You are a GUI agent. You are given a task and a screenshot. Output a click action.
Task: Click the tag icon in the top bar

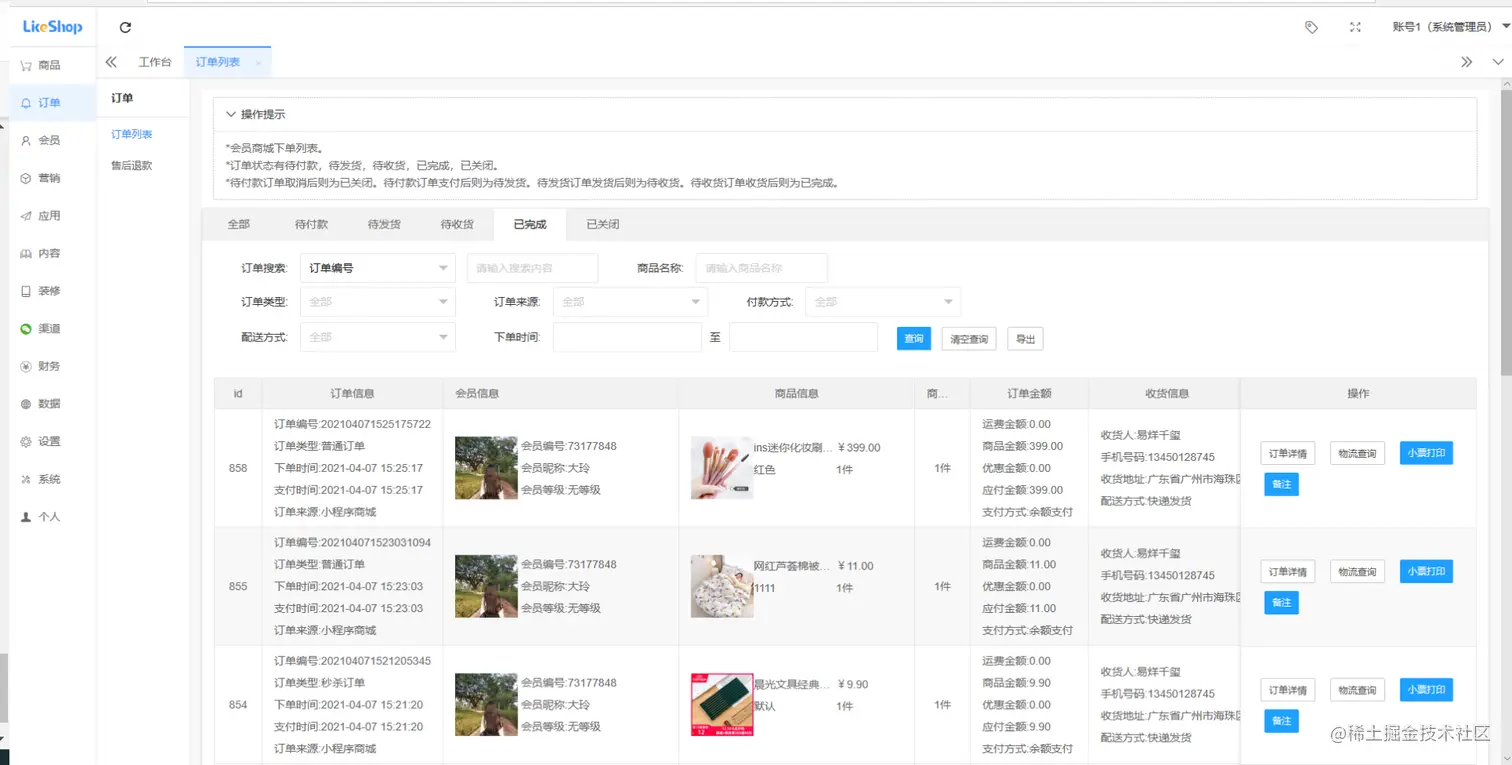click(x=1311, y=27)
